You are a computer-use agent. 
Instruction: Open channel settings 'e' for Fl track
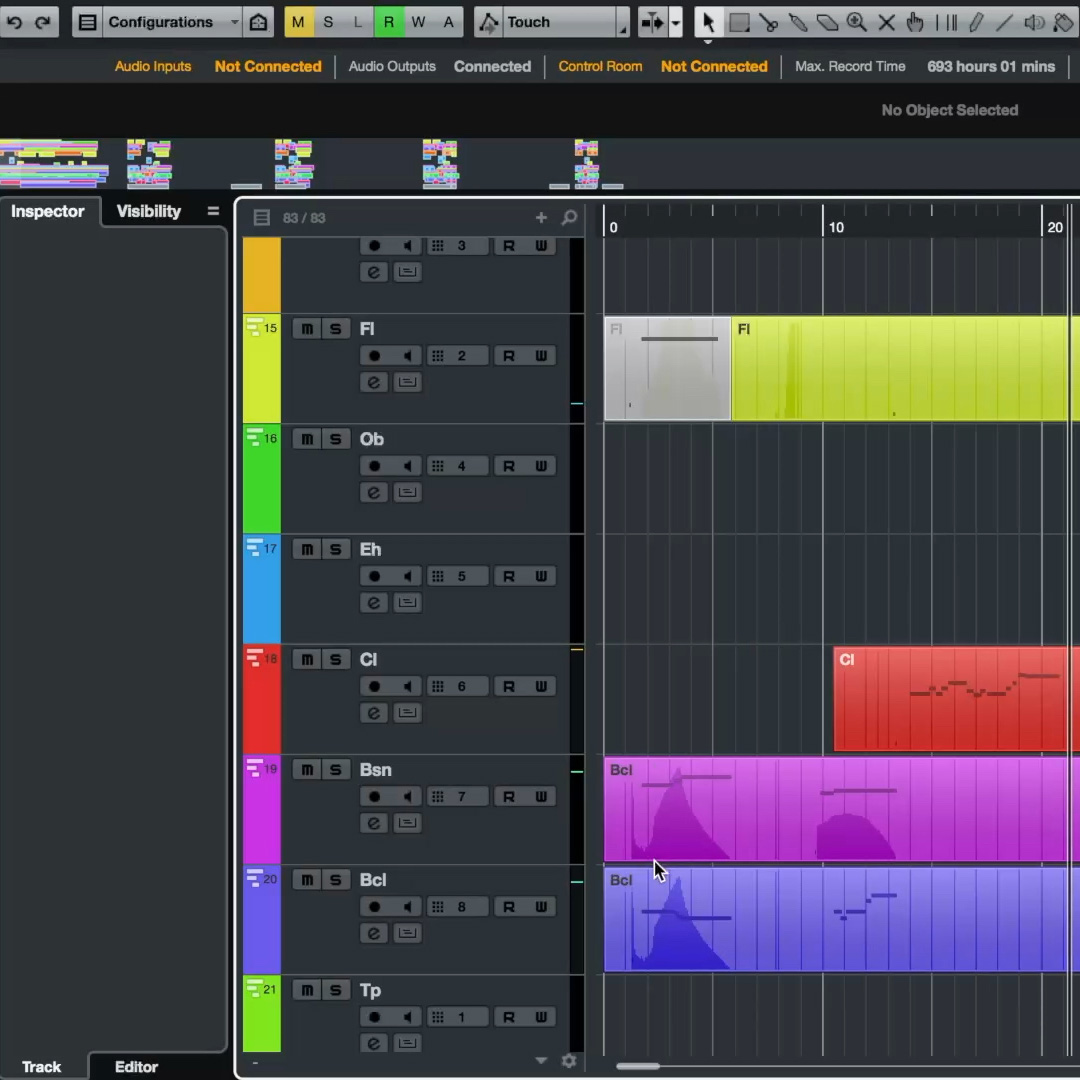point(373,382)
